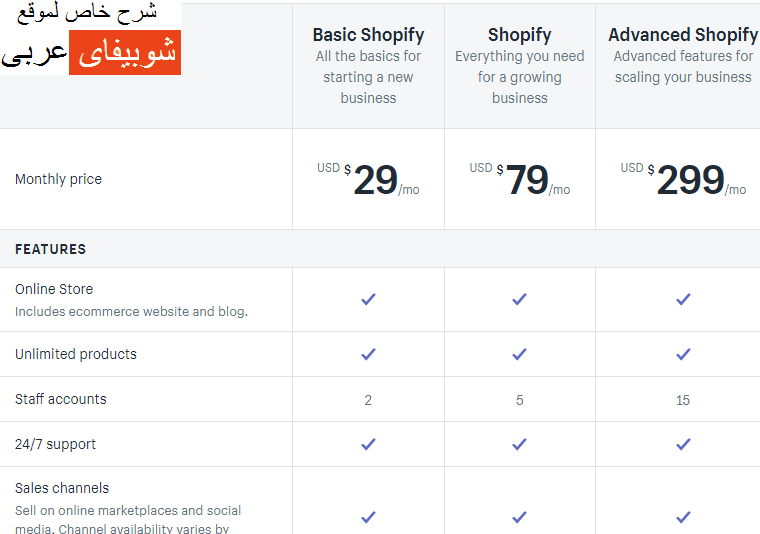Screen dimensions: 760x534
Task: Click 24/7 support checkmark under Shopify plan
Action: pos(519,444)
